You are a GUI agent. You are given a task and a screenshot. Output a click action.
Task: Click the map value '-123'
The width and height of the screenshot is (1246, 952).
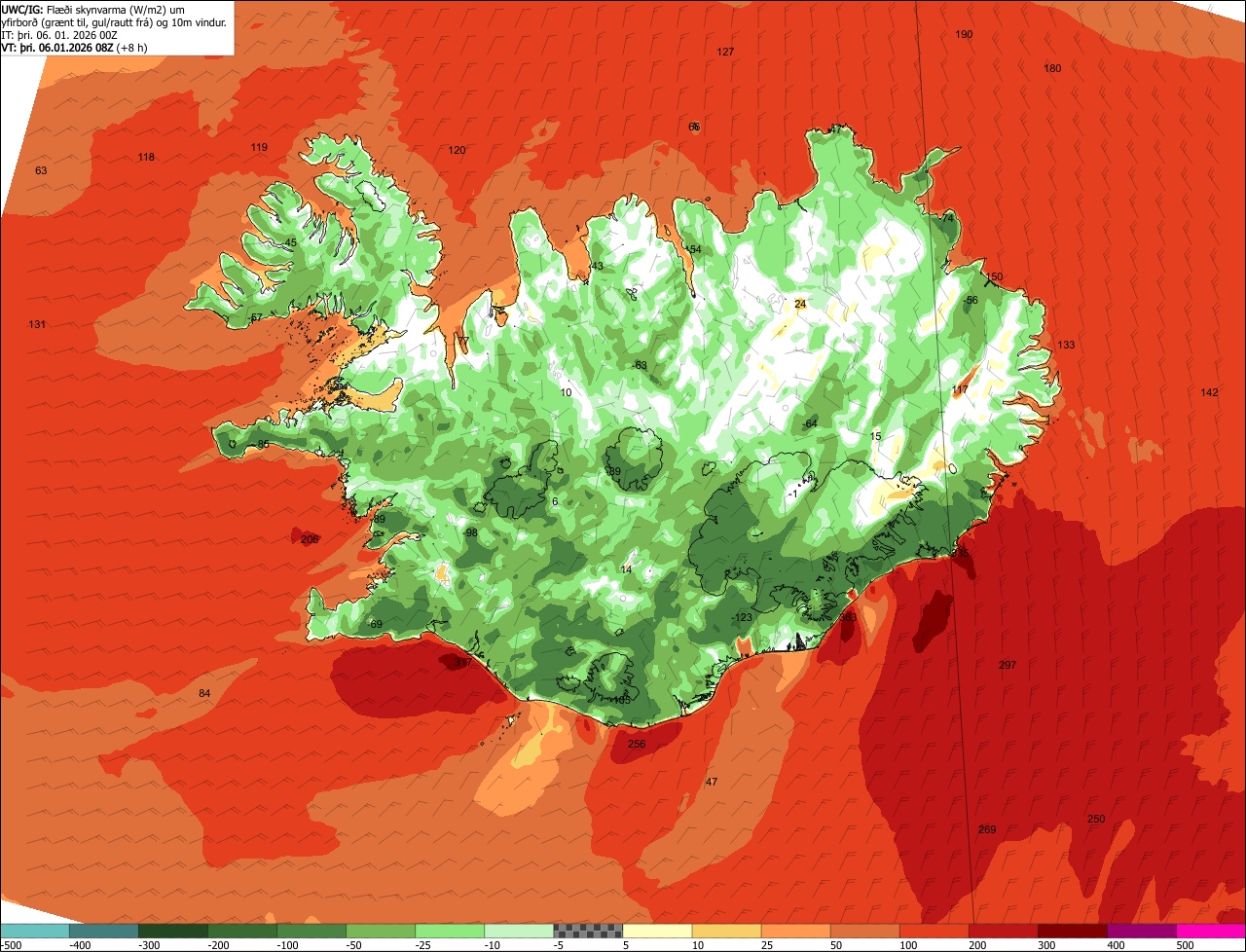(743, 617)
